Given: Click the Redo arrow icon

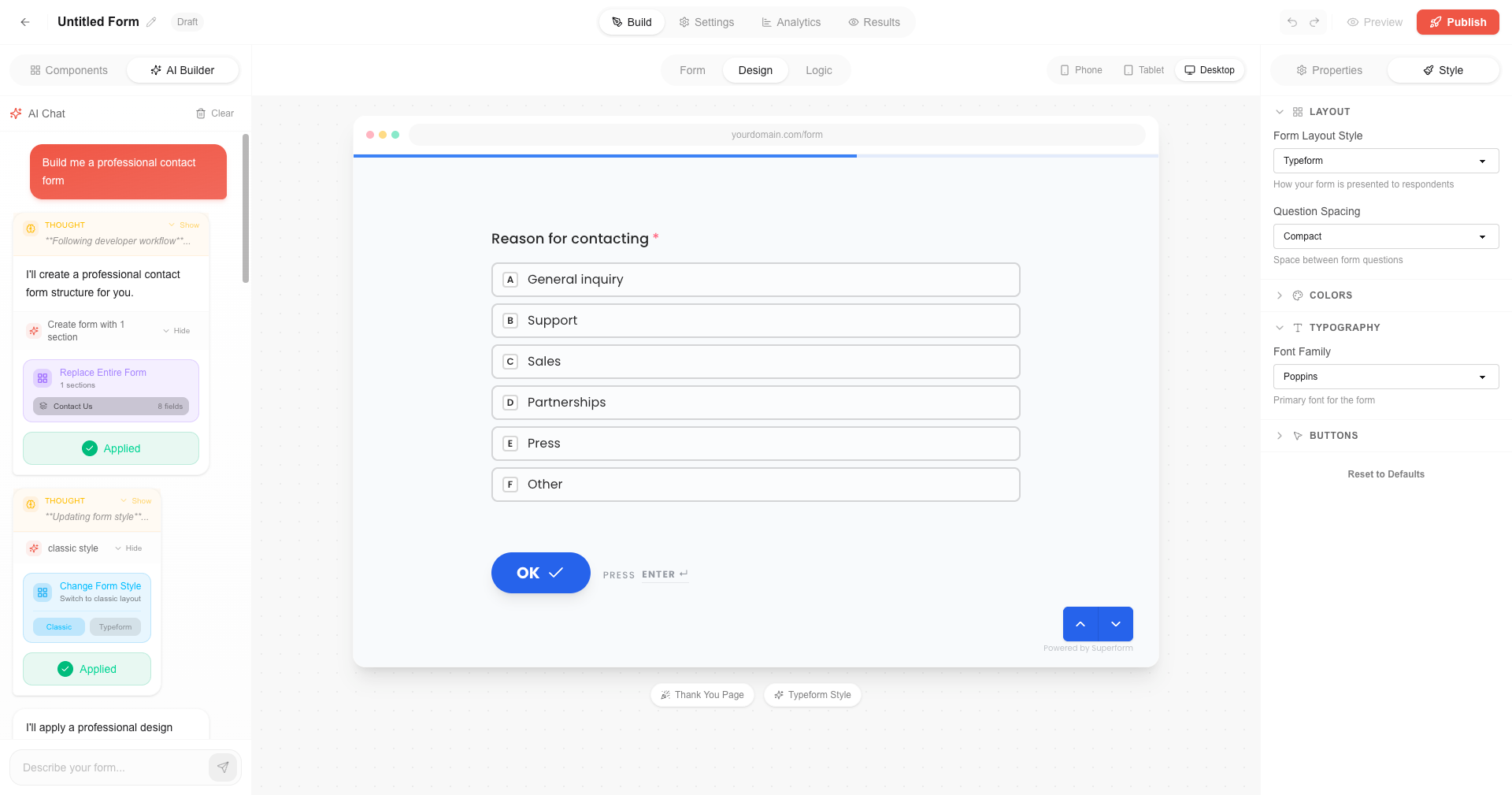Looking at the screenshot, I should tap(1314, 22).
